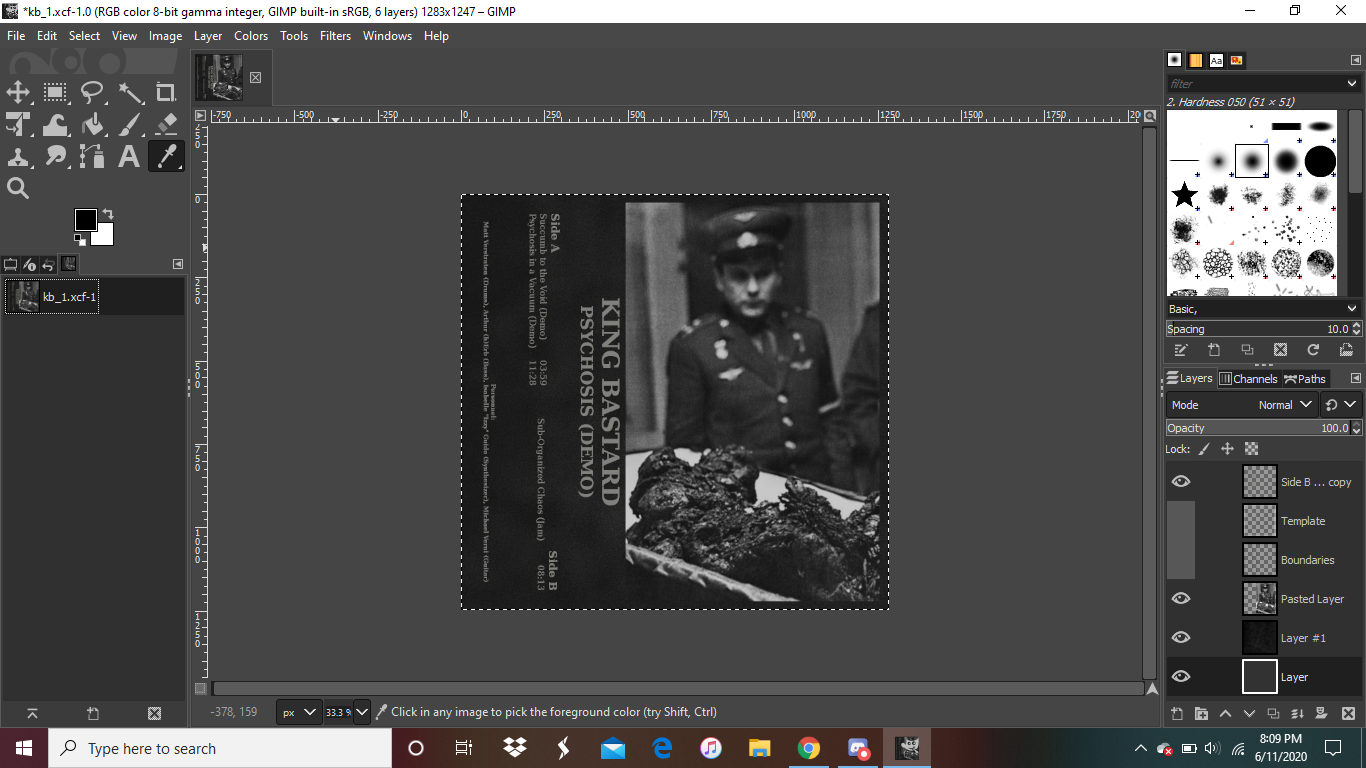The height and width of the screenshot is (768, 1366).
Task: Select the Eraser tool
Action: 166,125
